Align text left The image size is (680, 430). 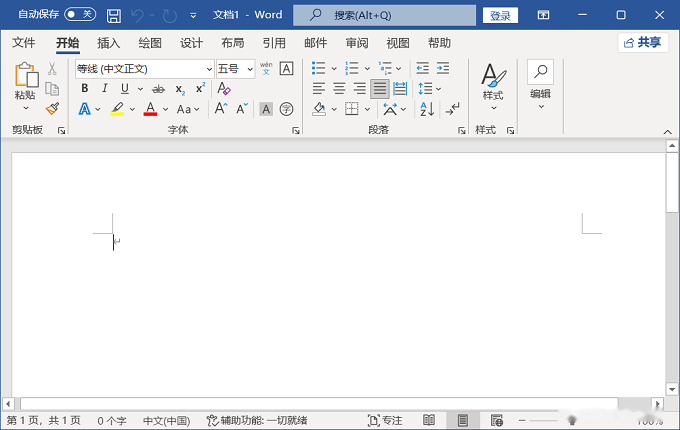319,89
